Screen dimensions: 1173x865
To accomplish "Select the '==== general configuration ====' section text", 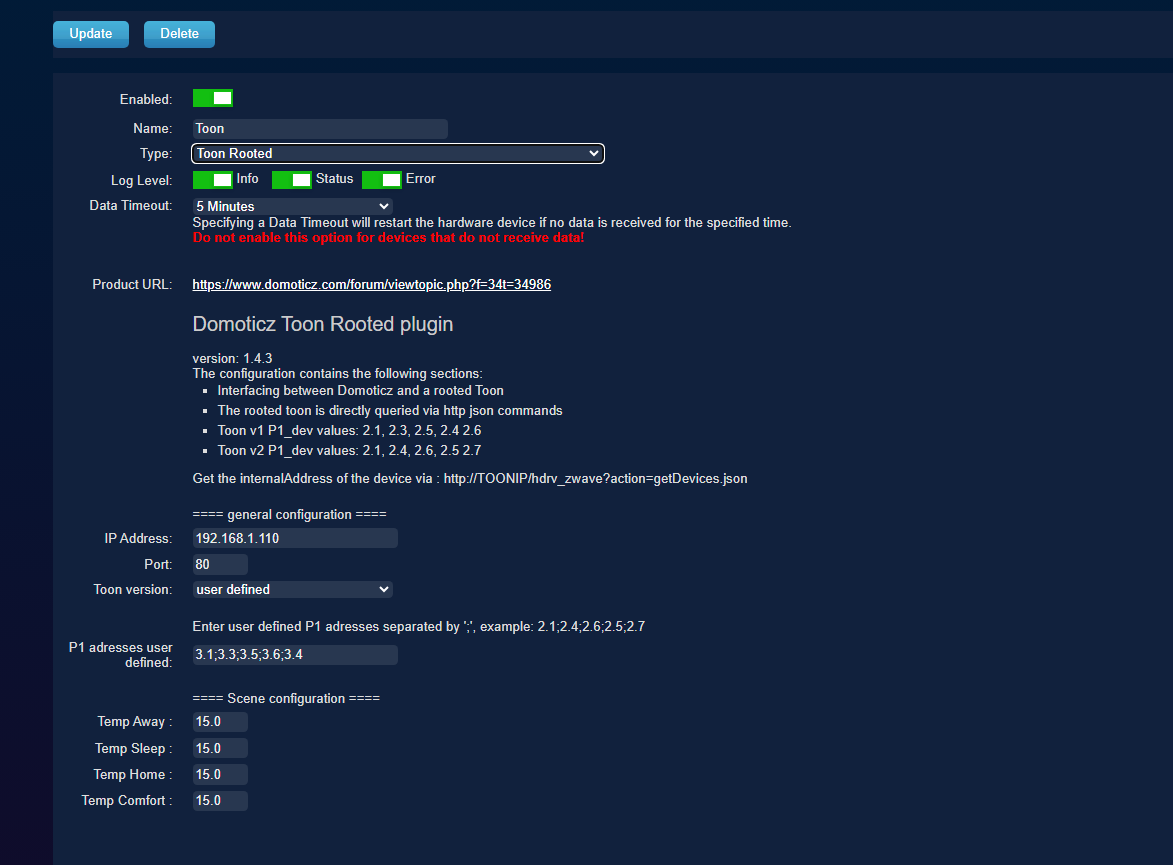I will tap(290, 515).
